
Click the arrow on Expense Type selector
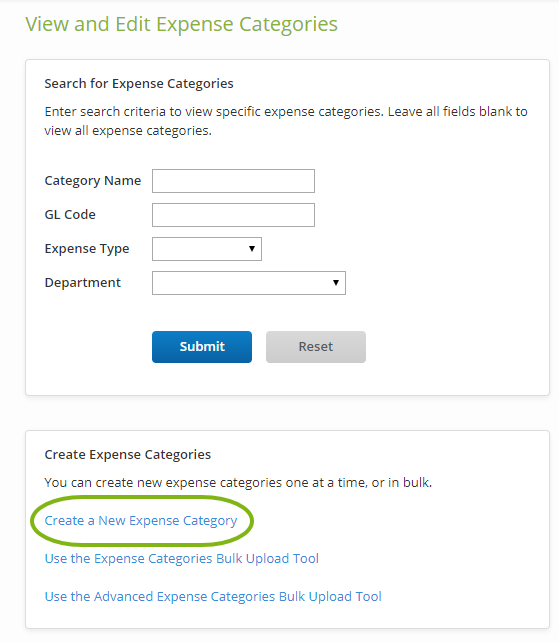[x=252, y=249]
